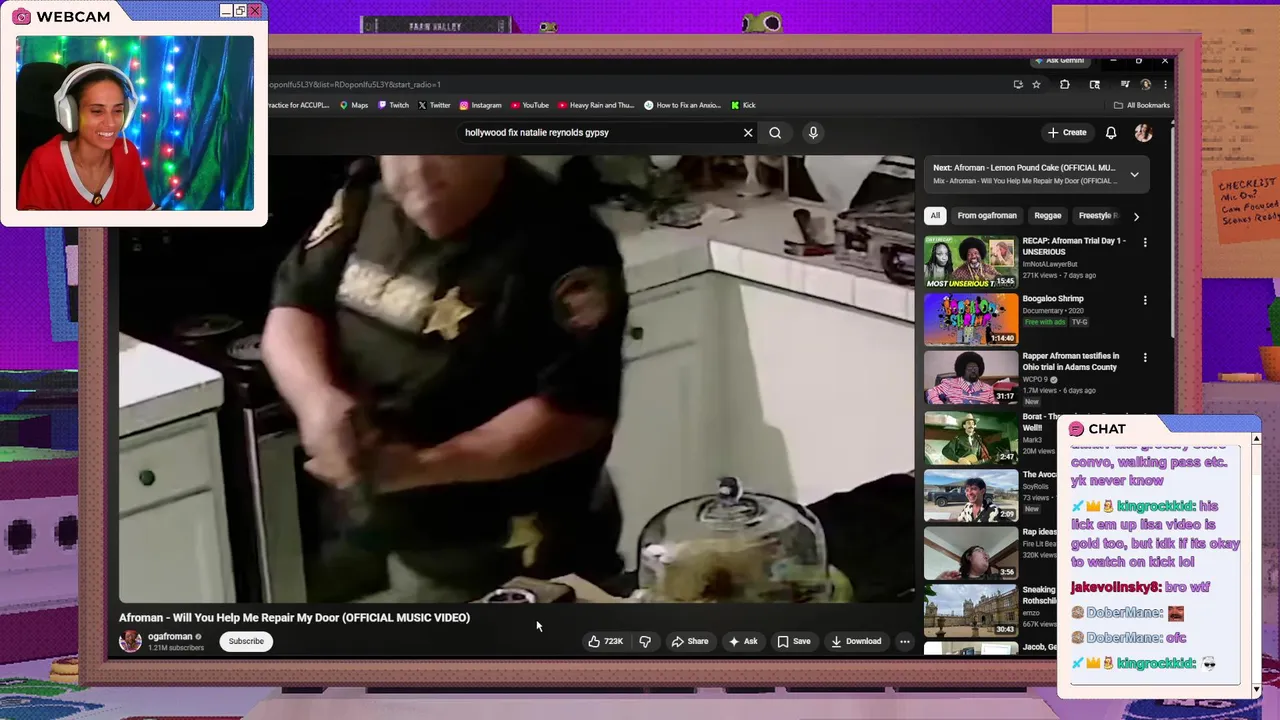
Task: Click the browser address bar URL
Action: click(x=354, y=85)
